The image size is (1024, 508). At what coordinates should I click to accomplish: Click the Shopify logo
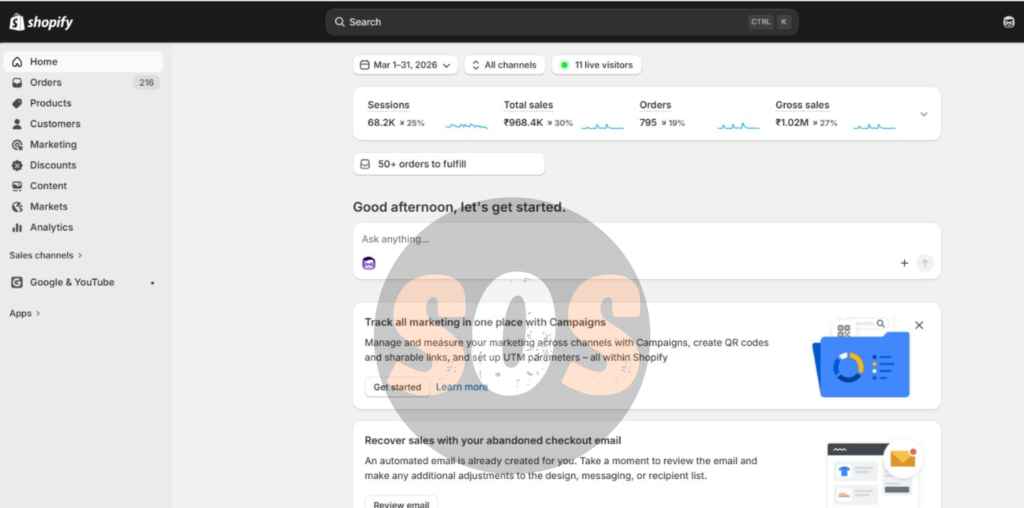pyautogui.click(x=40, y=22)
